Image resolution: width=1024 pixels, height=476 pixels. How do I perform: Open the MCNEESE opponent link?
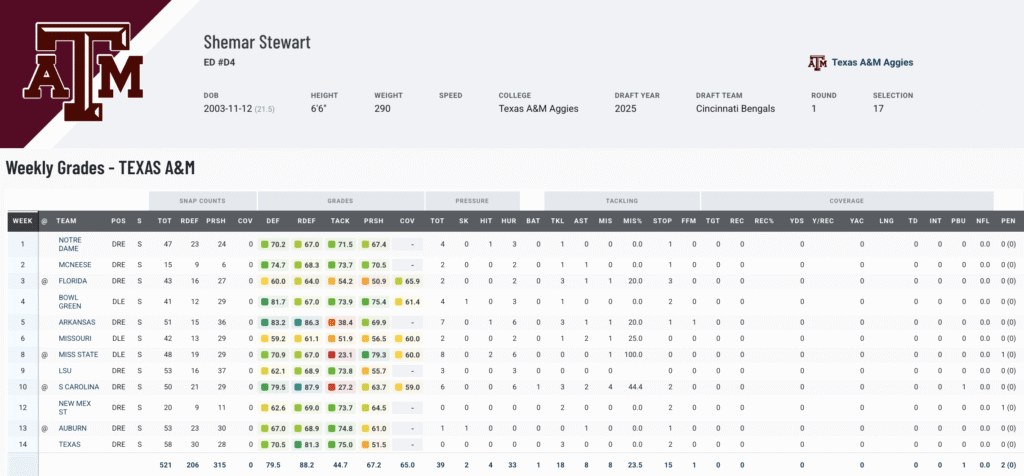pos(74,265)
